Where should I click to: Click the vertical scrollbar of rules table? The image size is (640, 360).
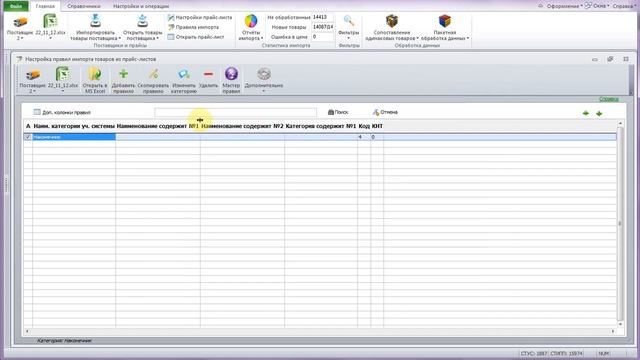pyautogui.click(x=620, y=223)
